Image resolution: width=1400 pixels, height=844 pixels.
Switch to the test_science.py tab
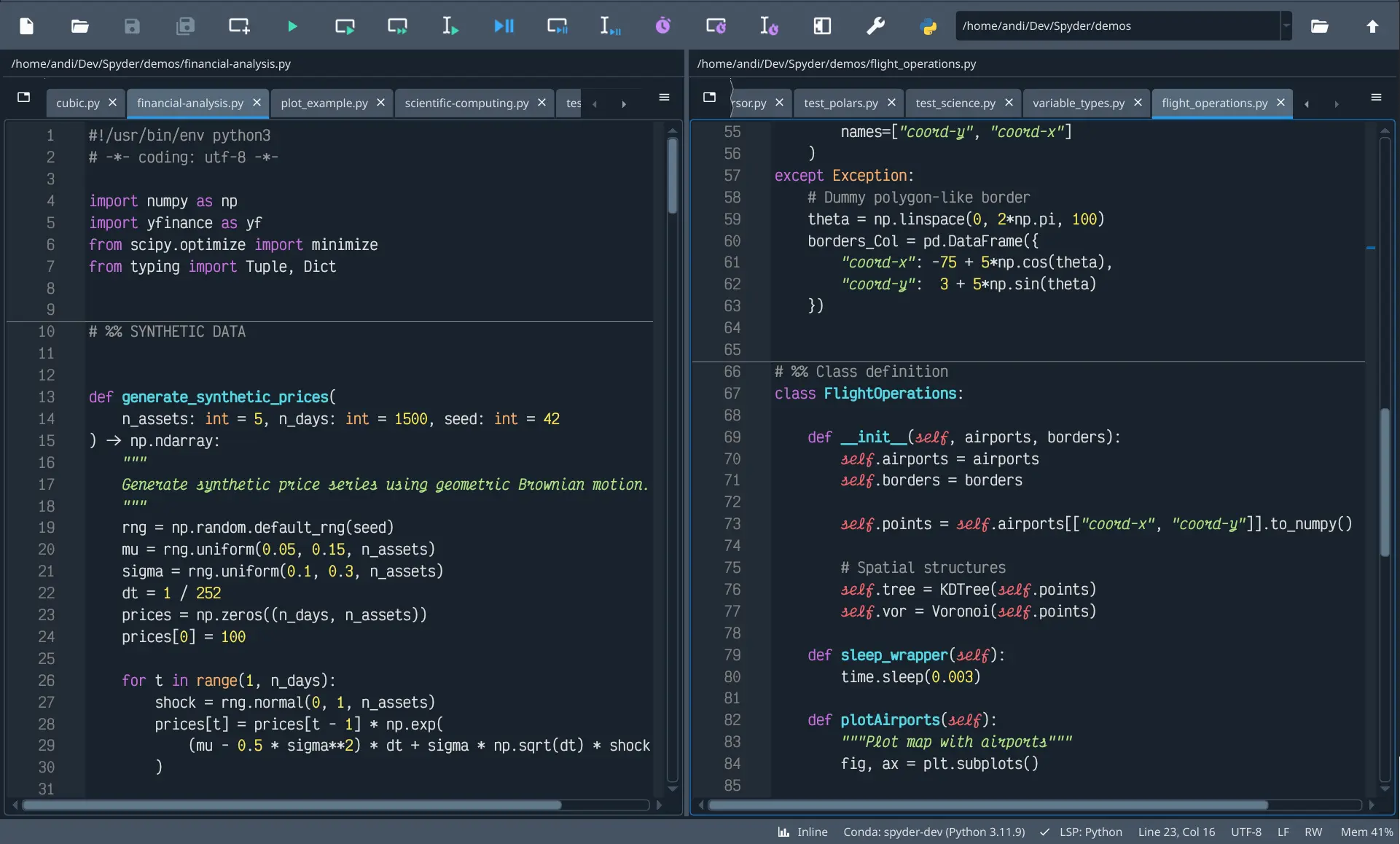pyautogui.click(x=955, y=103)
